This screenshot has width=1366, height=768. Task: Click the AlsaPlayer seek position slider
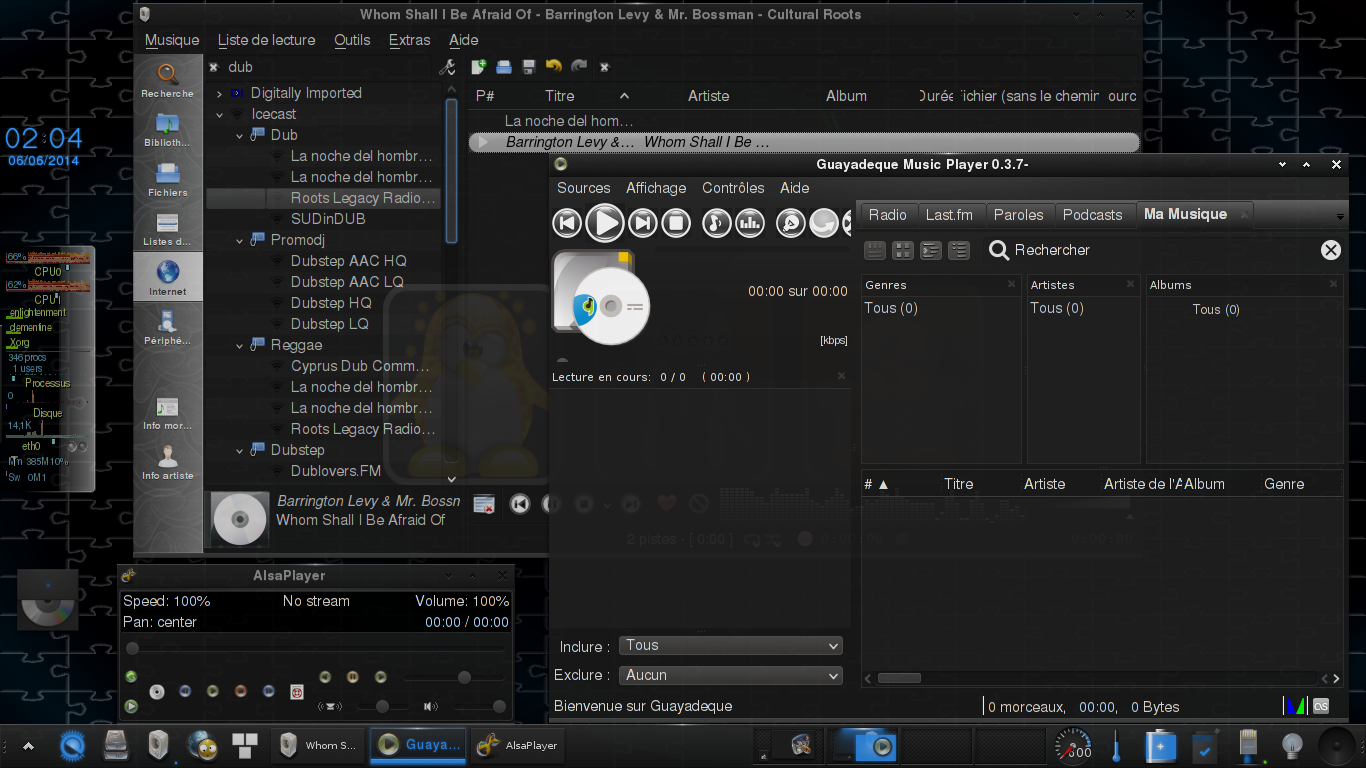click(315, 649)
